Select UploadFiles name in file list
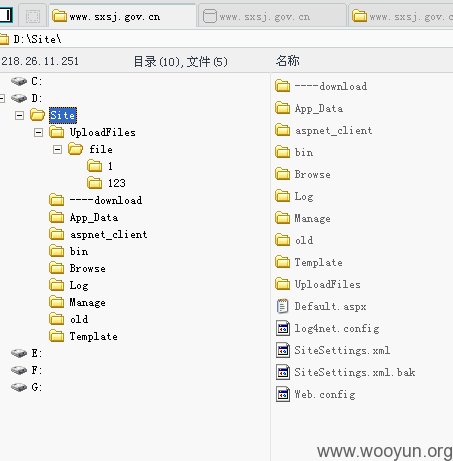The height and width of the screenshot is (461, 453). (327, 284)
